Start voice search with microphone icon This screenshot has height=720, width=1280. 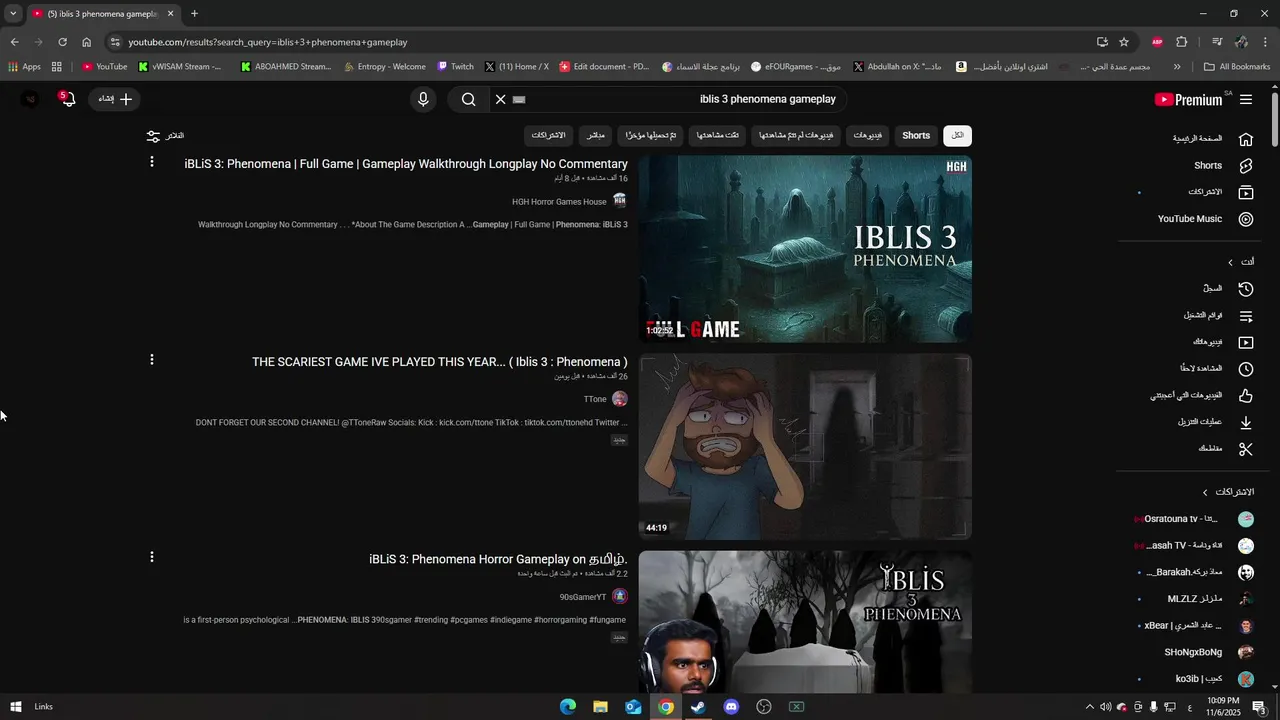tap(423, 99)
